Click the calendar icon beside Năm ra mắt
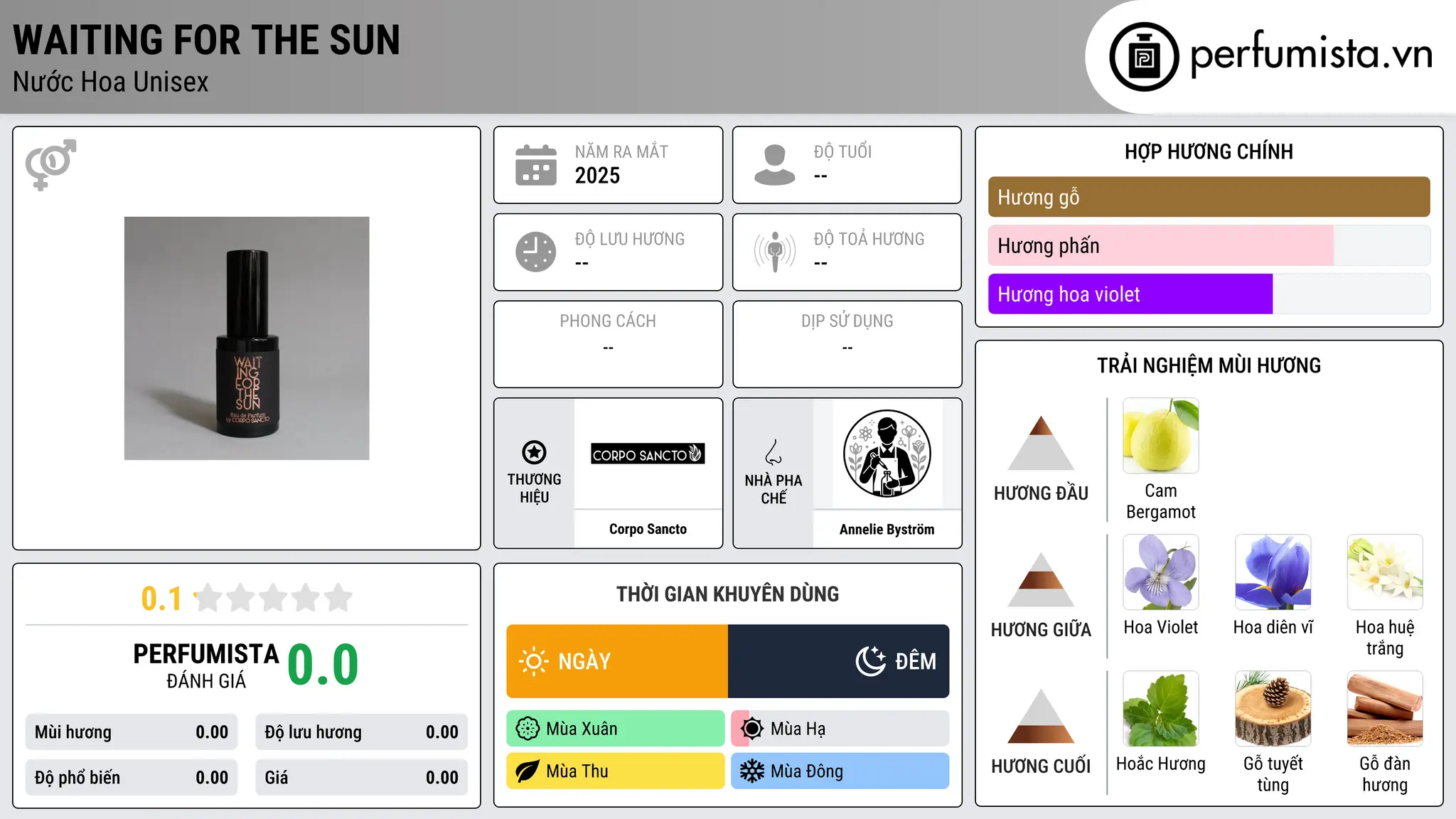The image size is (1456, 819). [536, 165]
